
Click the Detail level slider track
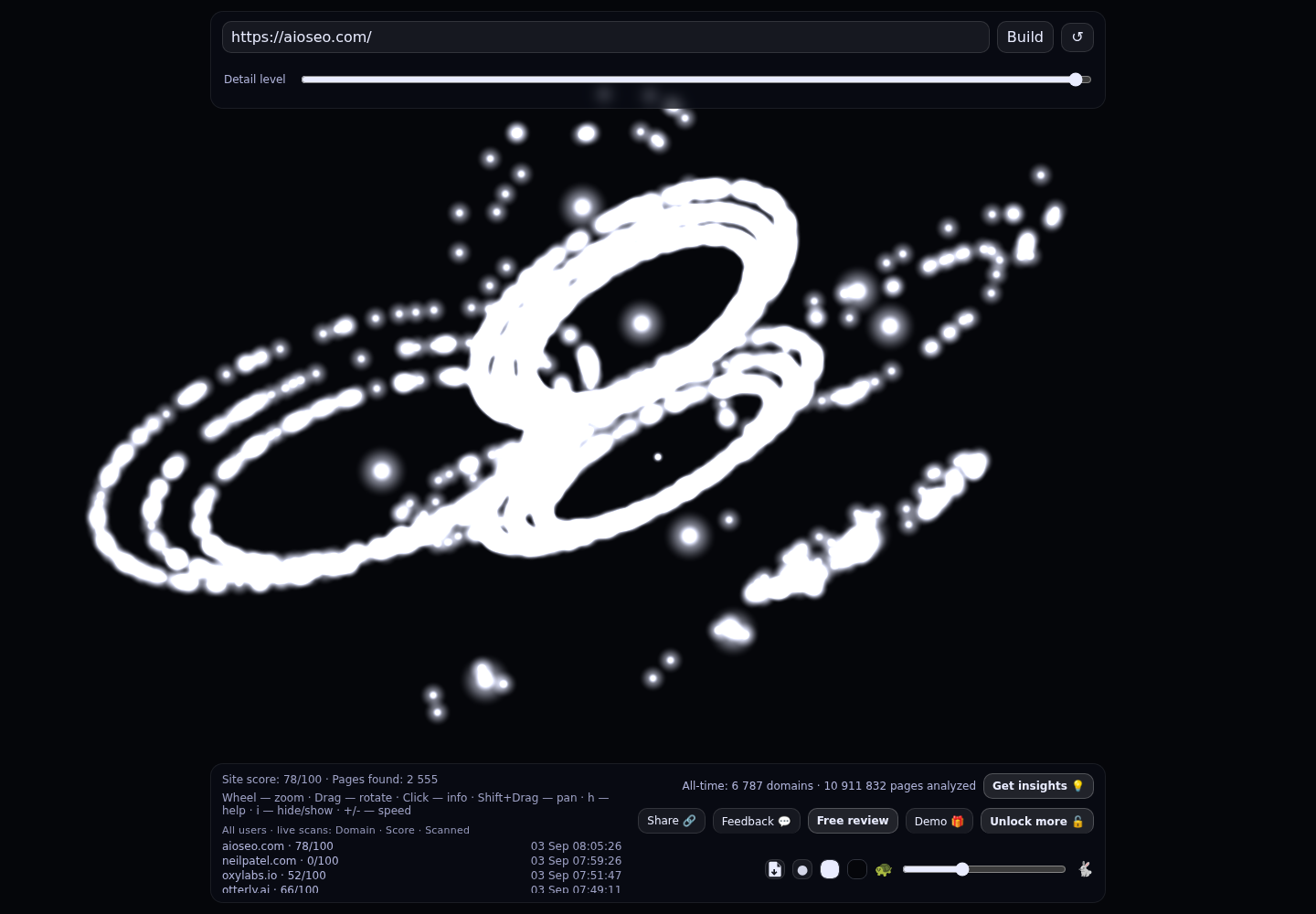pos(696,80)
